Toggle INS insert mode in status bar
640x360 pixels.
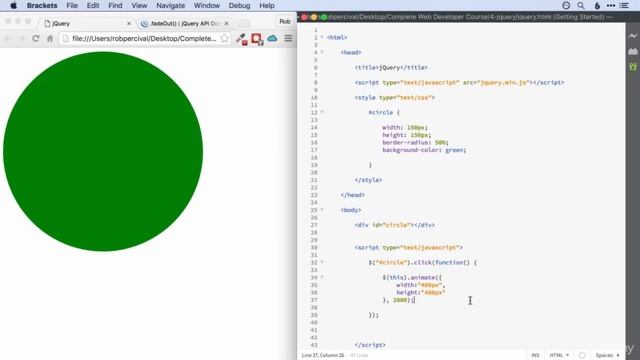pyautogui.click(x=535, y=355)
